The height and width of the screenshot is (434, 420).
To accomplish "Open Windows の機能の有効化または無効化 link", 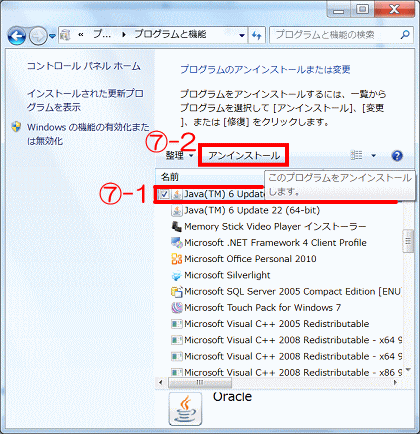I will (88, 134).
